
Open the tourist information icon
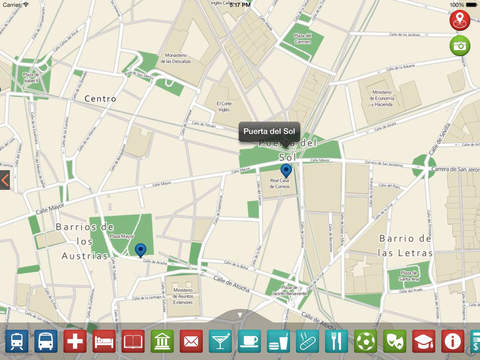click(453, 341)
